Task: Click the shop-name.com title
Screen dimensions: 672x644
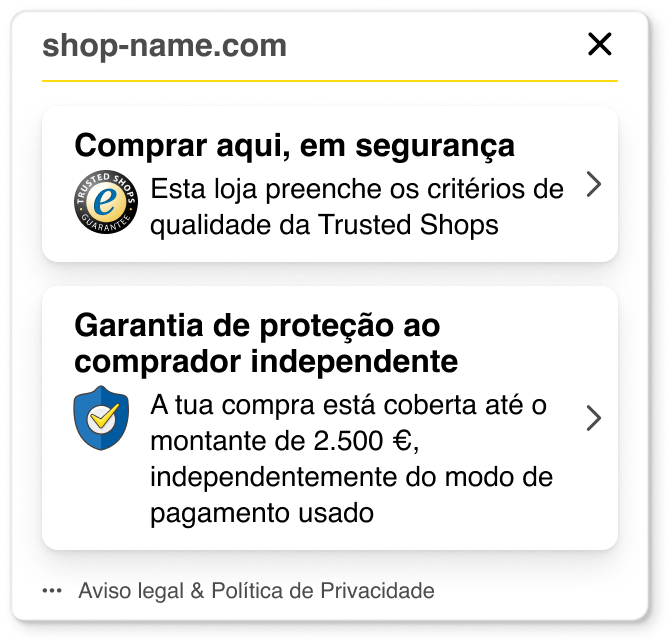Action: 165,45
